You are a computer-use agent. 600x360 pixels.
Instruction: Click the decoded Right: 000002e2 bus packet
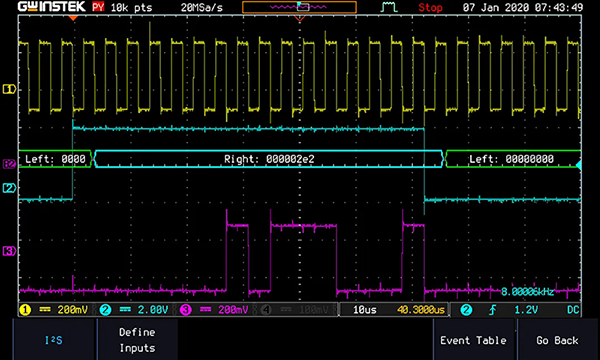pyautogui.click(x=269, y=159)
